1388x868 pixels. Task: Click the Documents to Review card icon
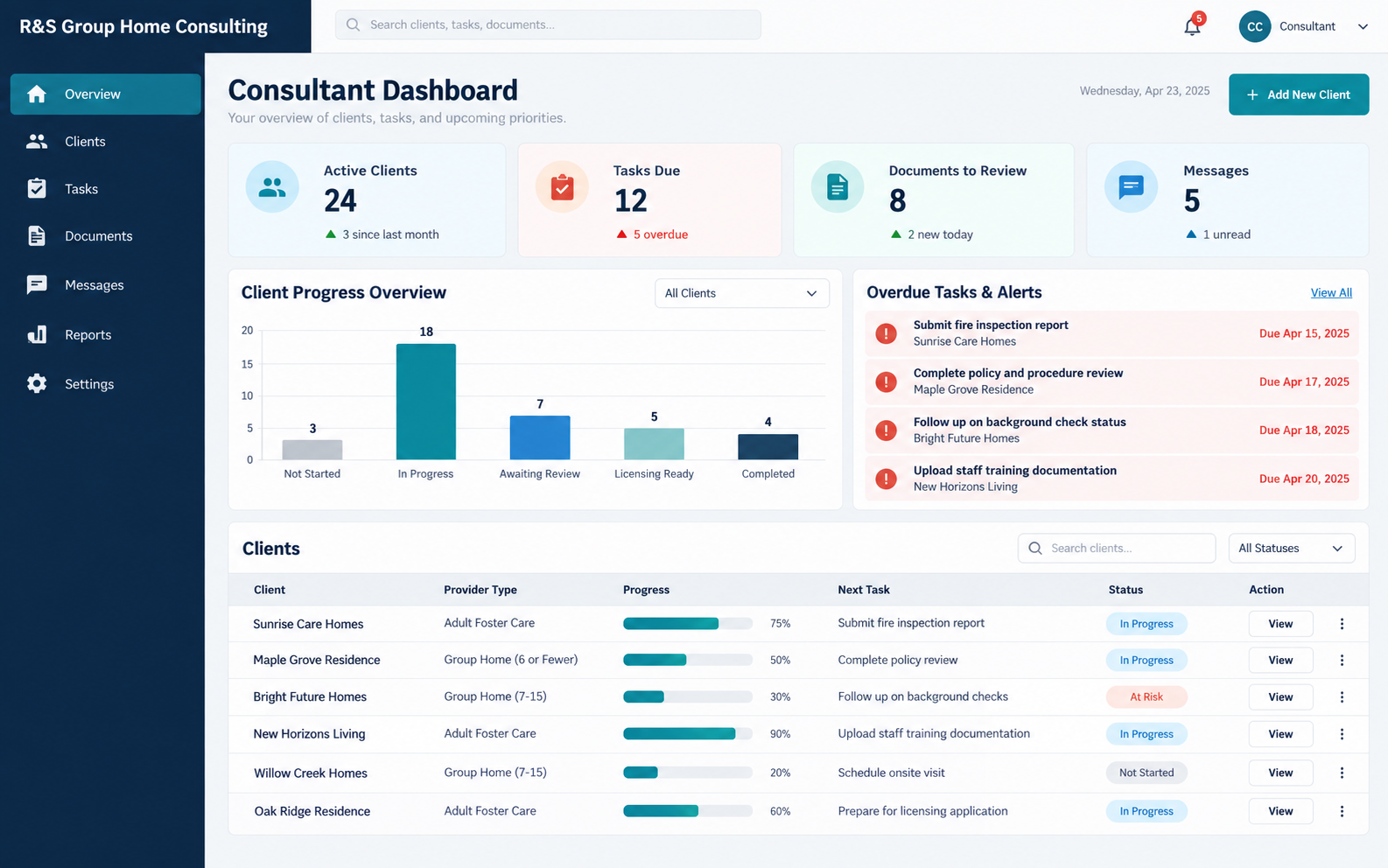(x=838, y=186)
